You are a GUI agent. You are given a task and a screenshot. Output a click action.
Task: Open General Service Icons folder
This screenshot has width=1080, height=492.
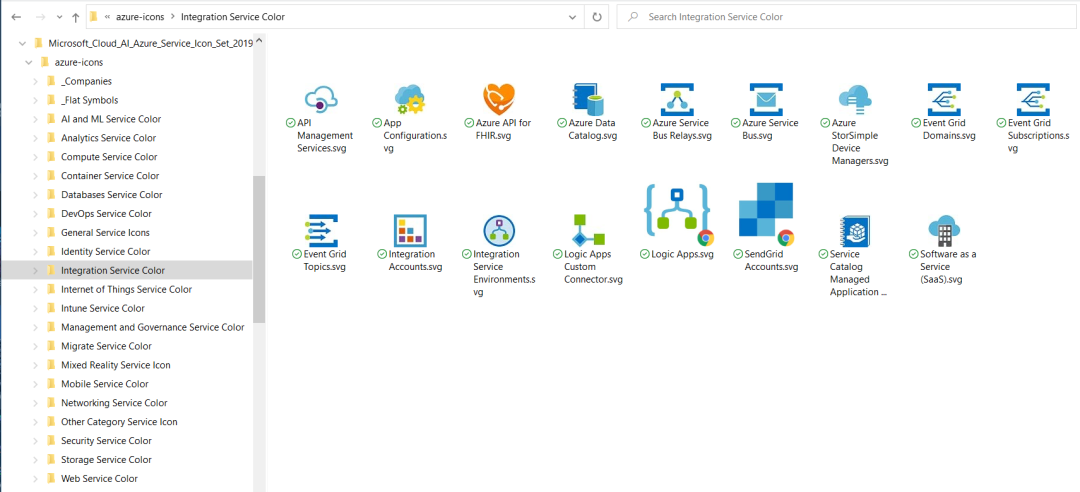(x=105, y=232)
